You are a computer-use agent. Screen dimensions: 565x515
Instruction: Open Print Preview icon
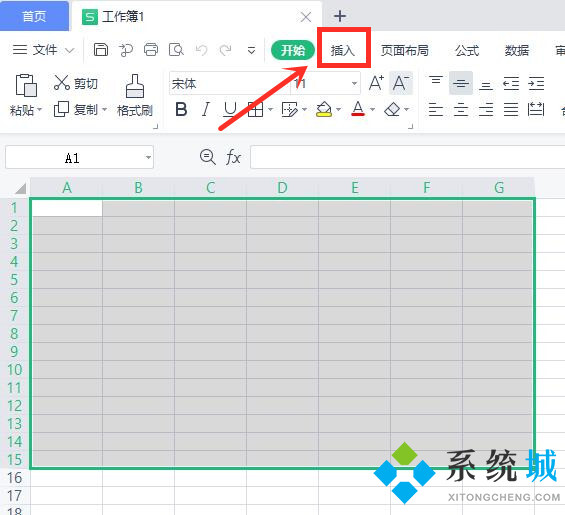point(176,49)
